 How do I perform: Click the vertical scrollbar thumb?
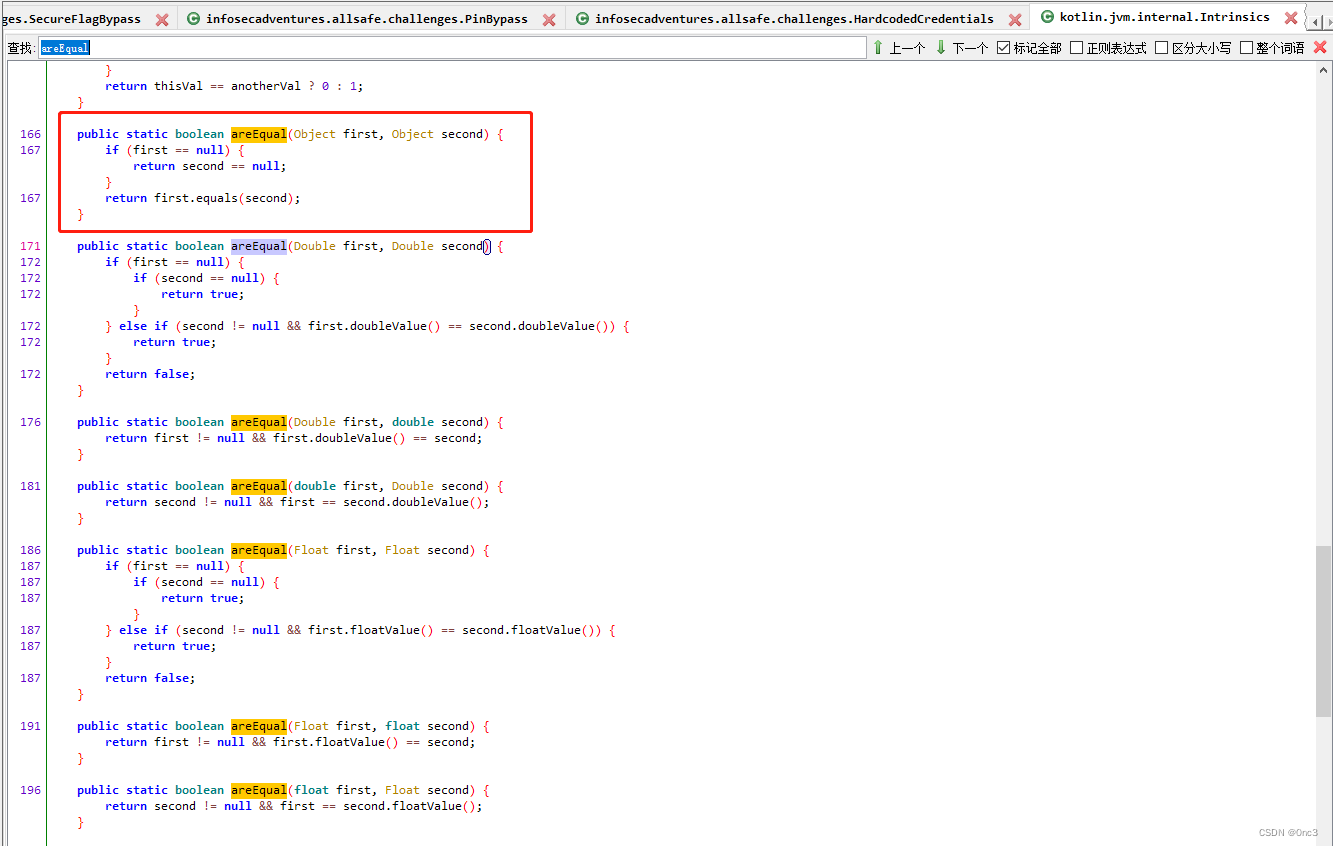(1324, 631)
